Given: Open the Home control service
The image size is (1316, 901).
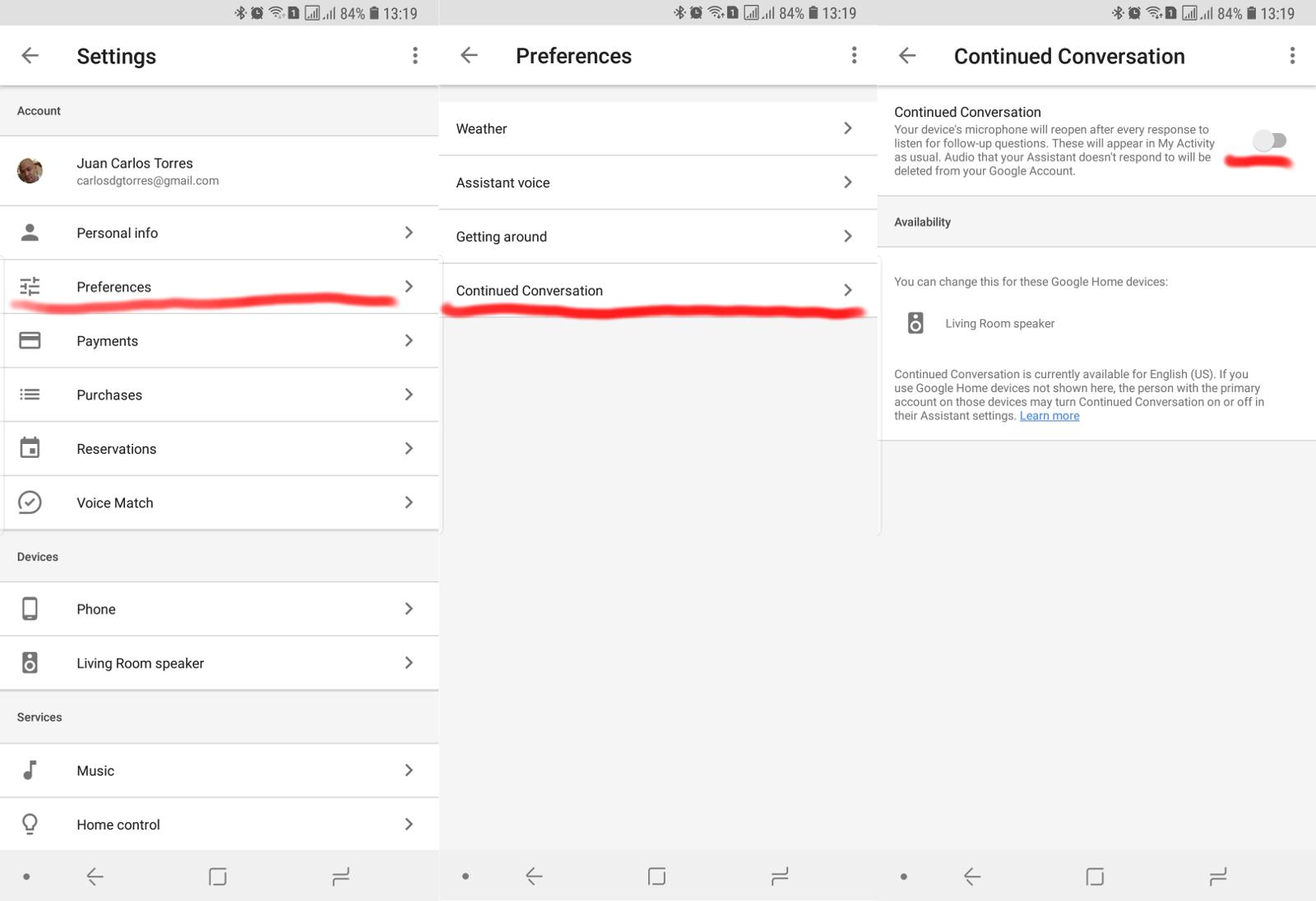Looking at the screenshot, I should 220,824.
